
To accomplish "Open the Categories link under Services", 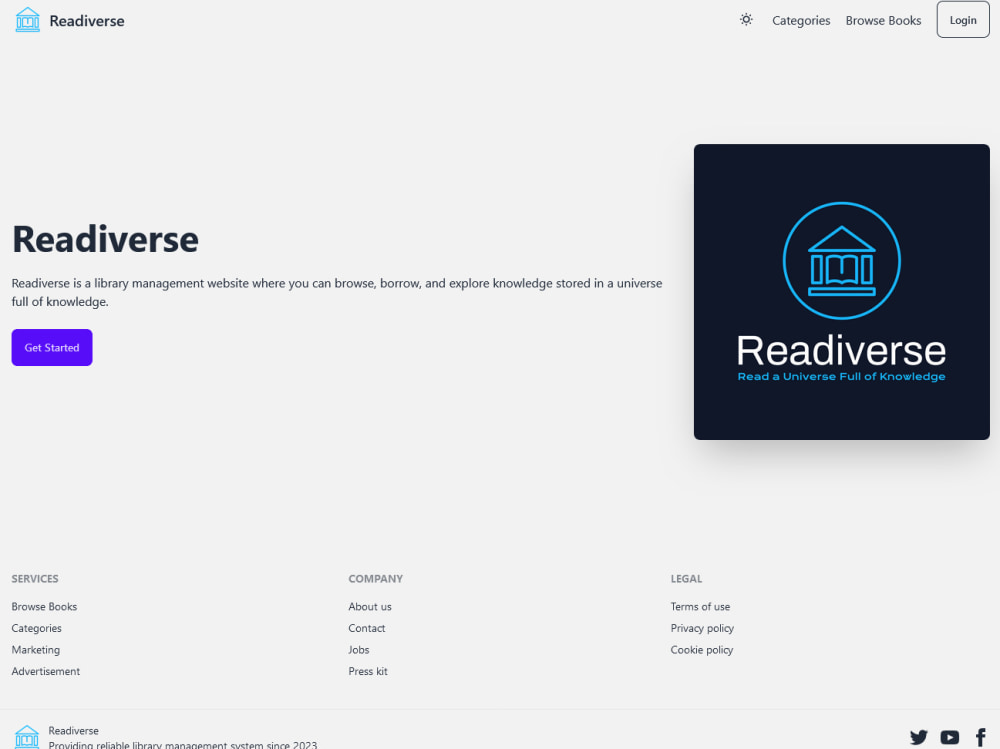I will (x=36, y=628).
